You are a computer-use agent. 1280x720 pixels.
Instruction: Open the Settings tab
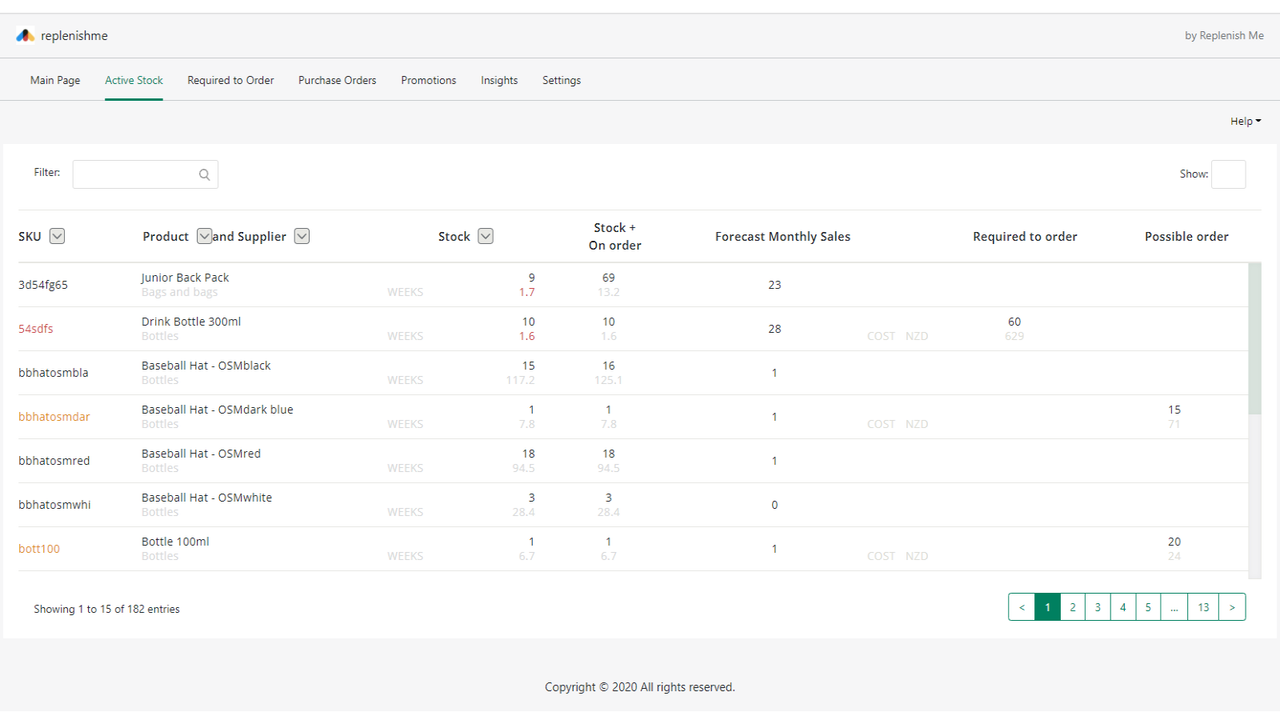tap(561, 80)
